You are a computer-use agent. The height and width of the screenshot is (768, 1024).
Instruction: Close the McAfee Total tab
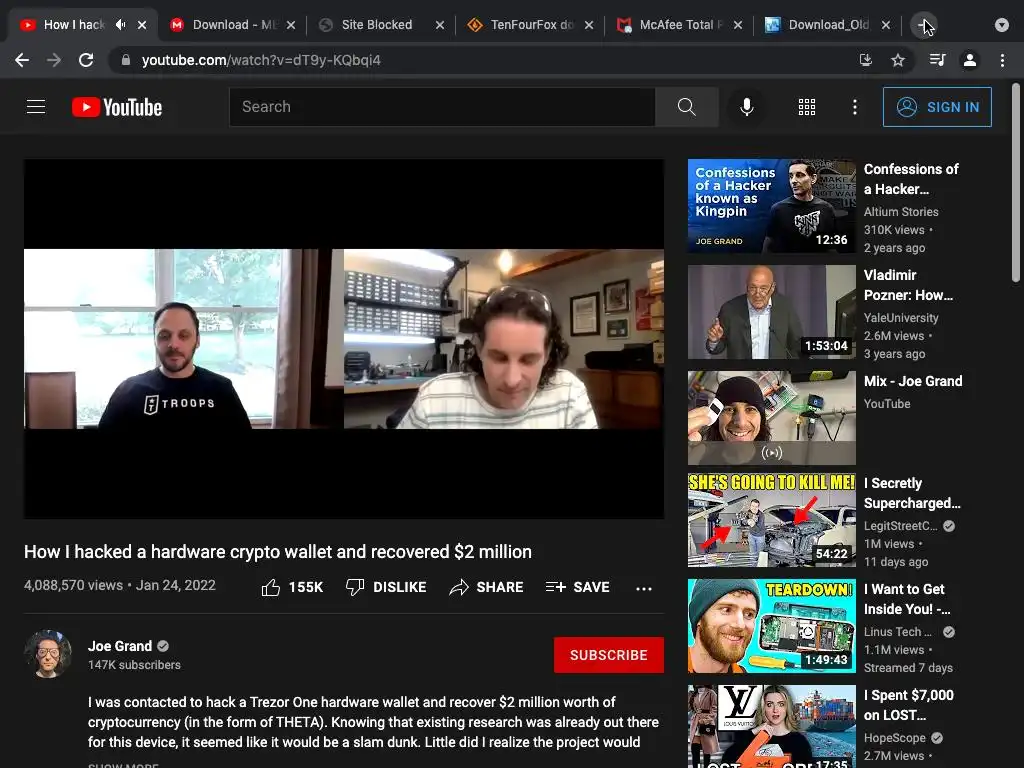(x=738, y=25)
